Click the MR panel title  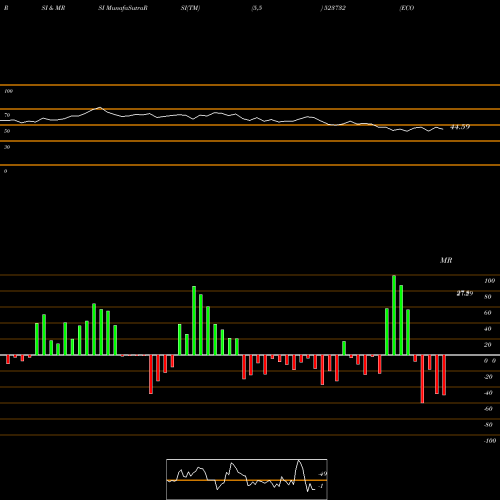[446, 260]
